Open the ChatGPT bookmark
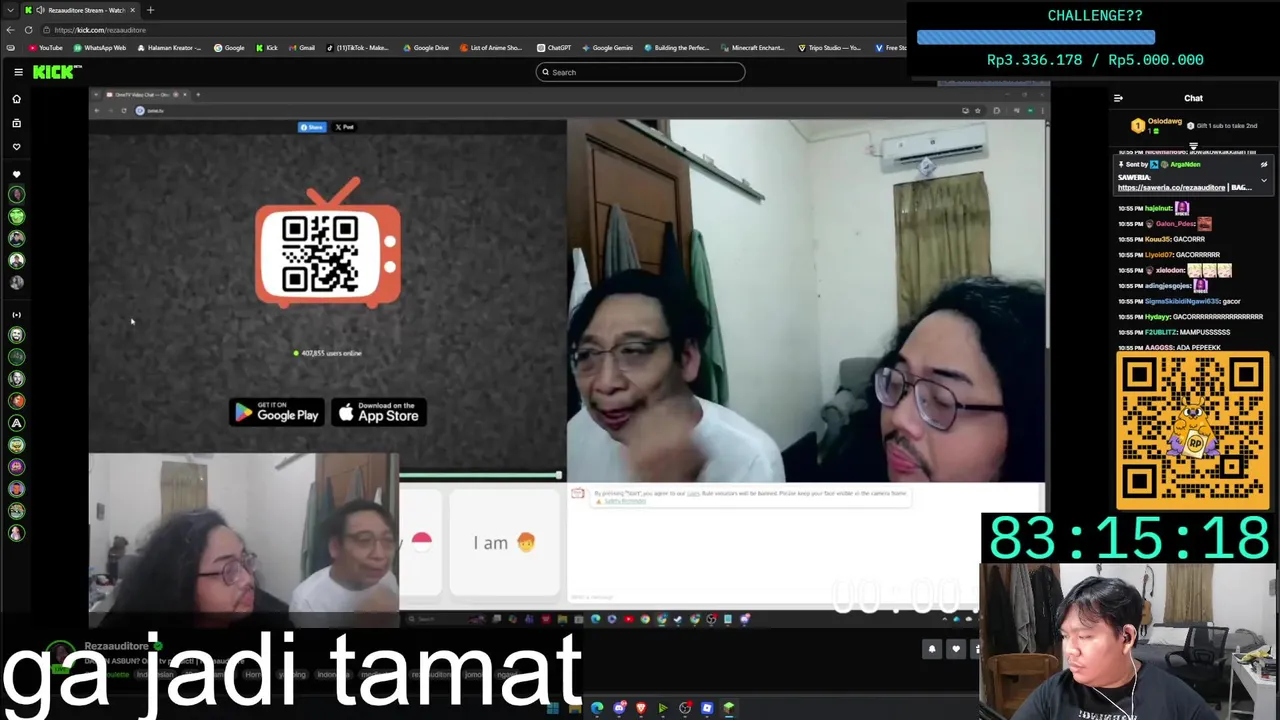The height and width of the screenshot is (720, 1280). click(x=554, y=47)
